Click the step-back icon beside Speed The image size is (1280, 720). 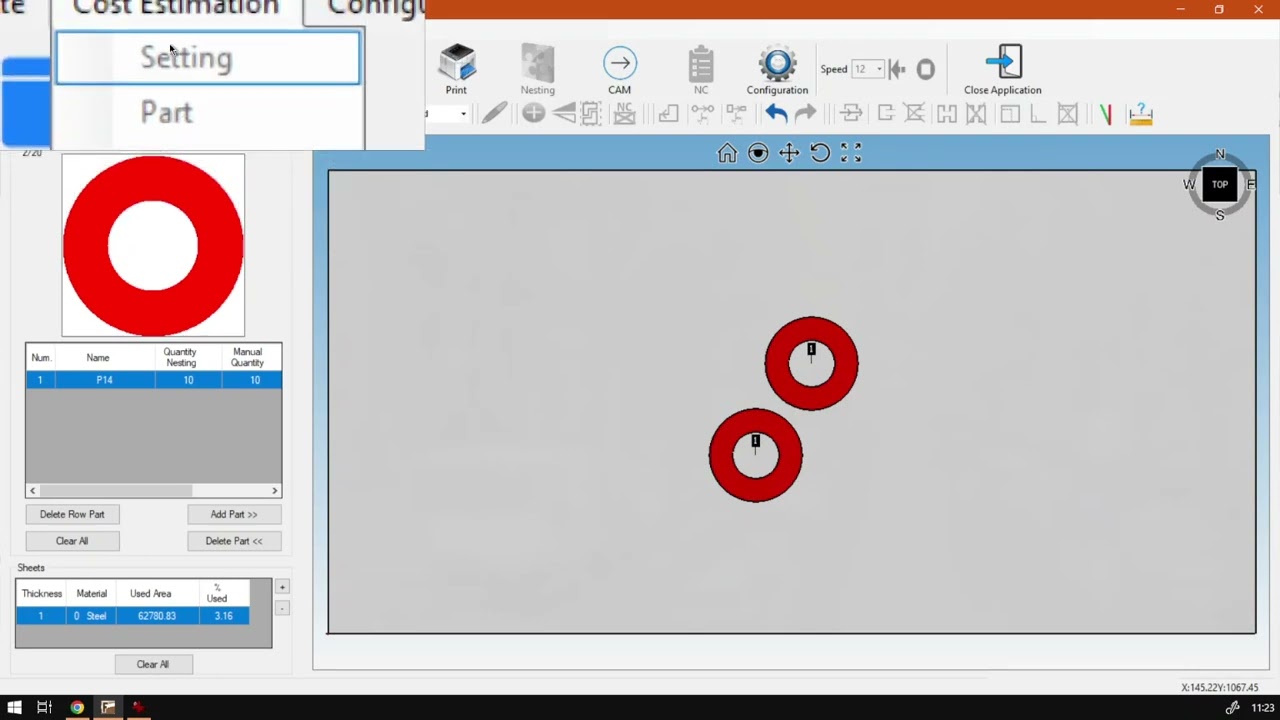pos(897,69)
